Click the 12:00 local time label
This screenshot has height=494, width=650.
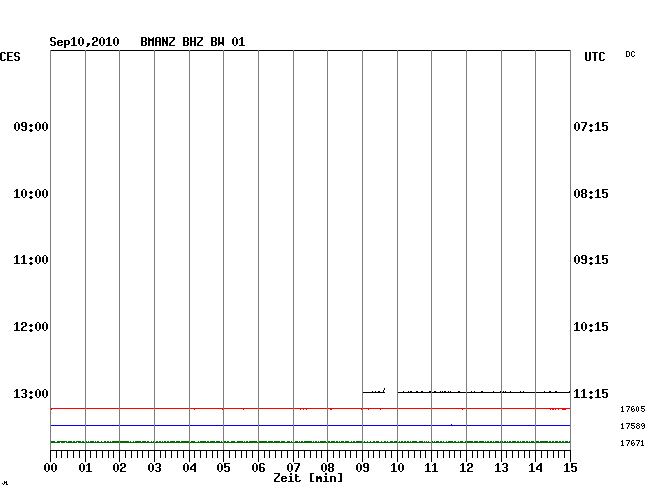click(31, 327)
